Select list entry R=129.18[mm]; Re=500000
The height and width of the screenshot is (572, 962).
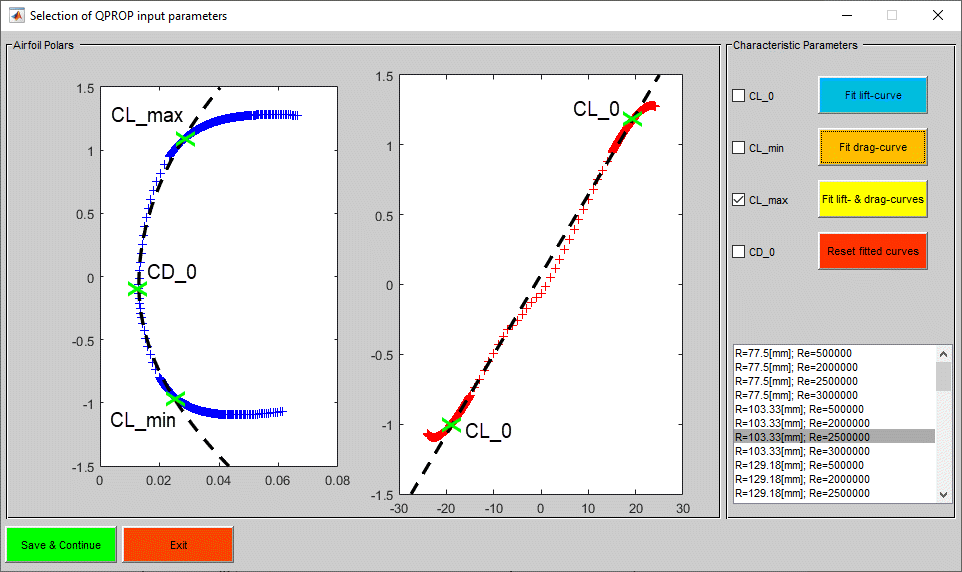click(x=834, y=465)
